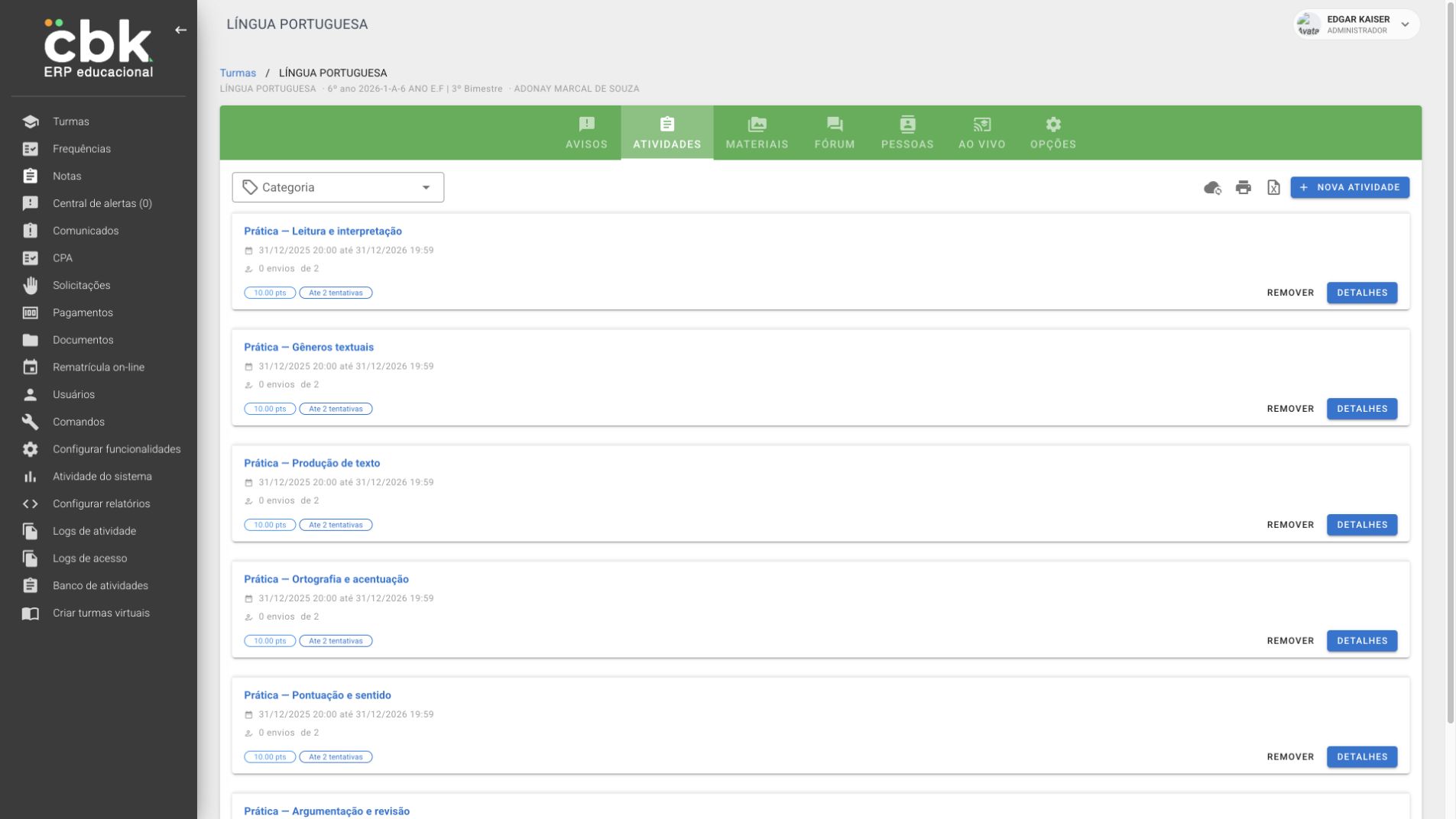
Task: Click 10.00 pts chip on Leitura card
Action: click(x=270, y=293)
